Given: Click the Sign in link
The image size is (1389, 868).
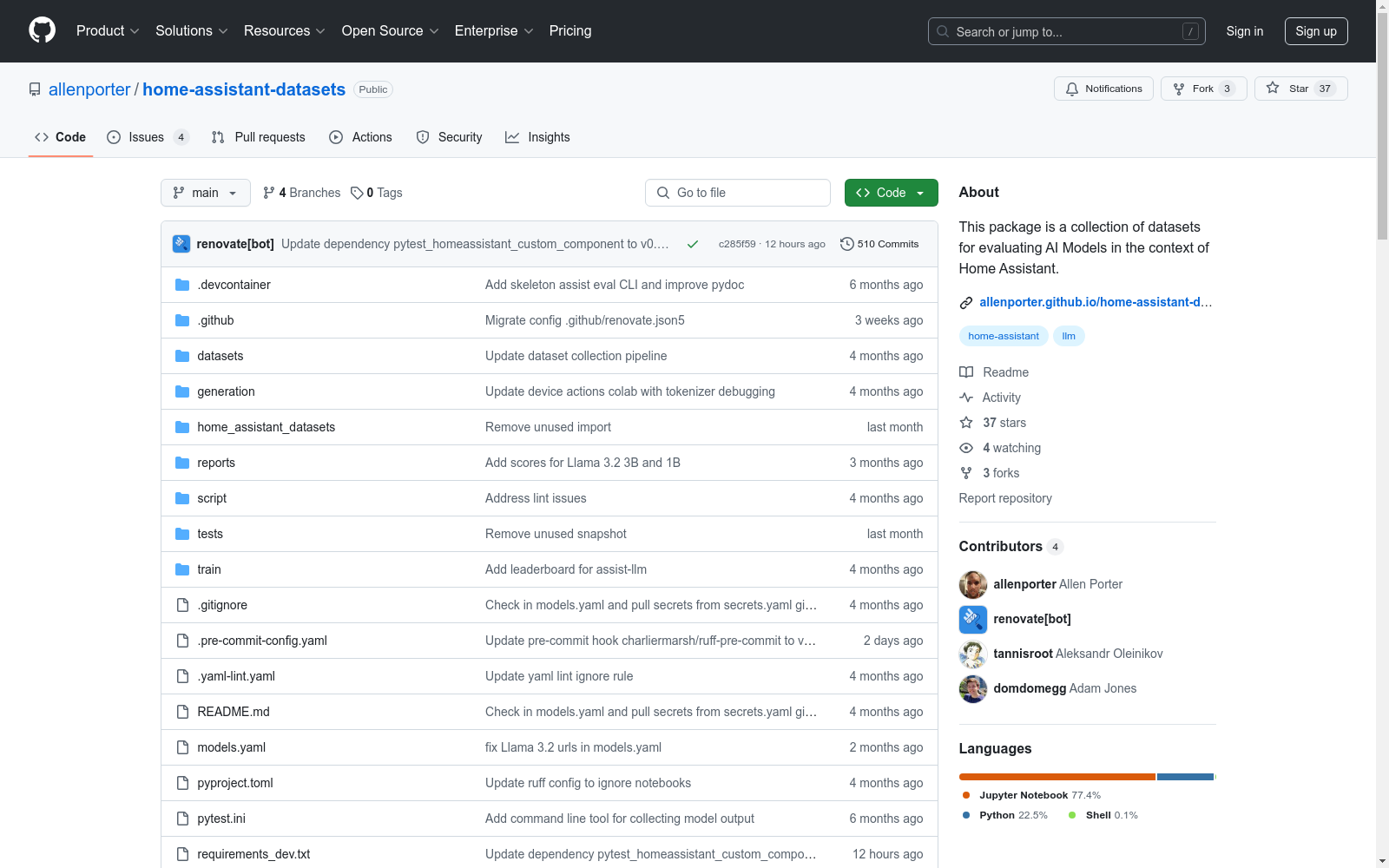Looking at the screenshot, I should tap(1245, 31).
